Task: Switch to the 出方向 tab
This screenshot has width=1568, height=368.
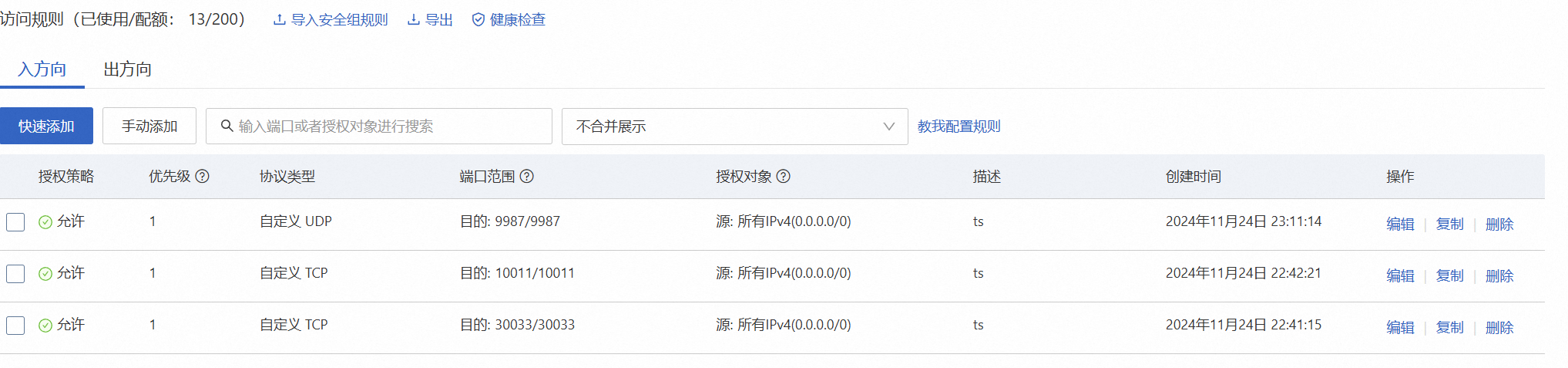Action: (x=128, y=69)
